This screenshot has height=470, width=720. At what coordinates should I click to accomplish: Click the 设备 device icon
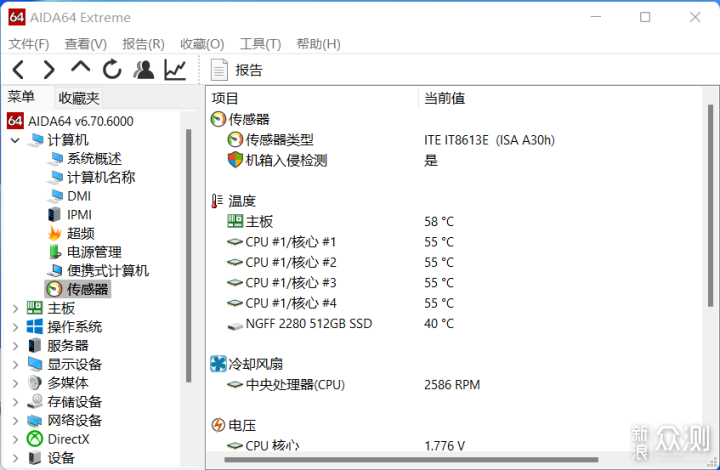pyautogui.click(x=34, y=458)
